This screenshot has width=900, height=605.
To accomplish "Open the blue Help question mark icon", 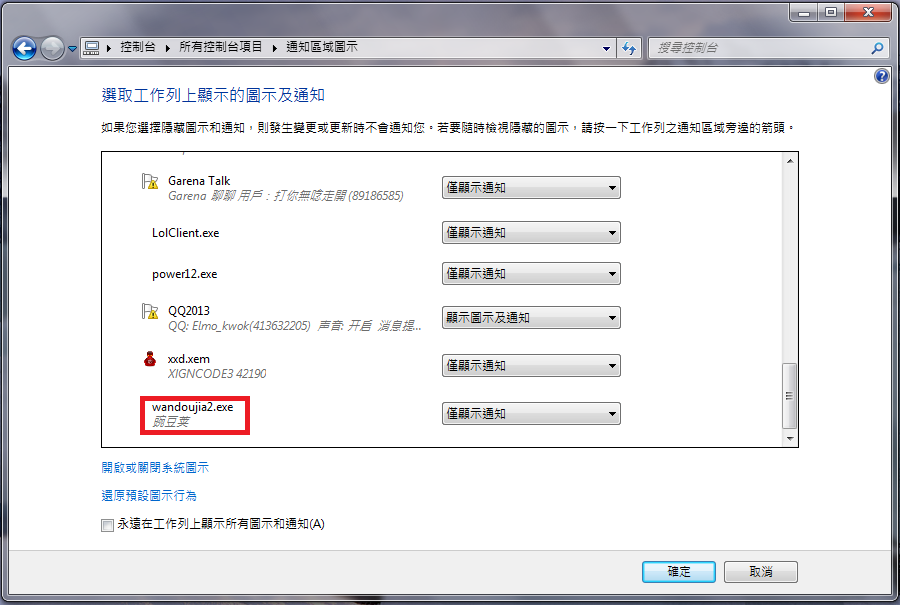I will tap(882, 76).
